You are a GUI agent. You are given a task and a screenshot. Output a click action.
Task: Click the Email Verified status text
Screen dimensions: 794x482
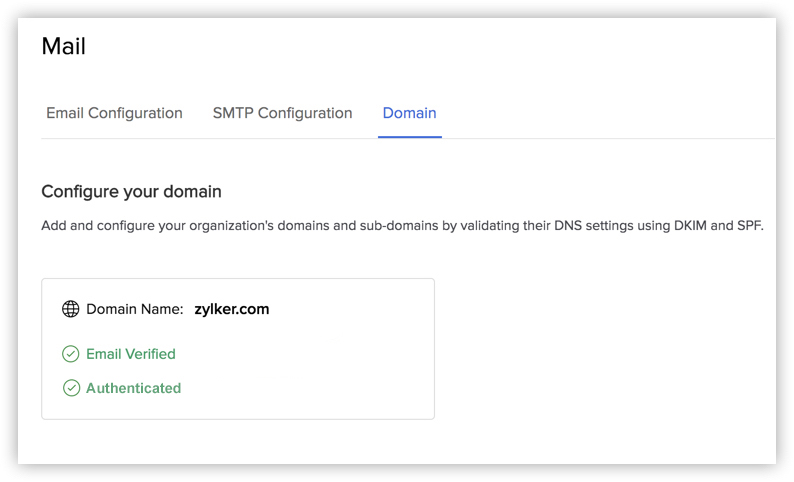click(131, 354)
